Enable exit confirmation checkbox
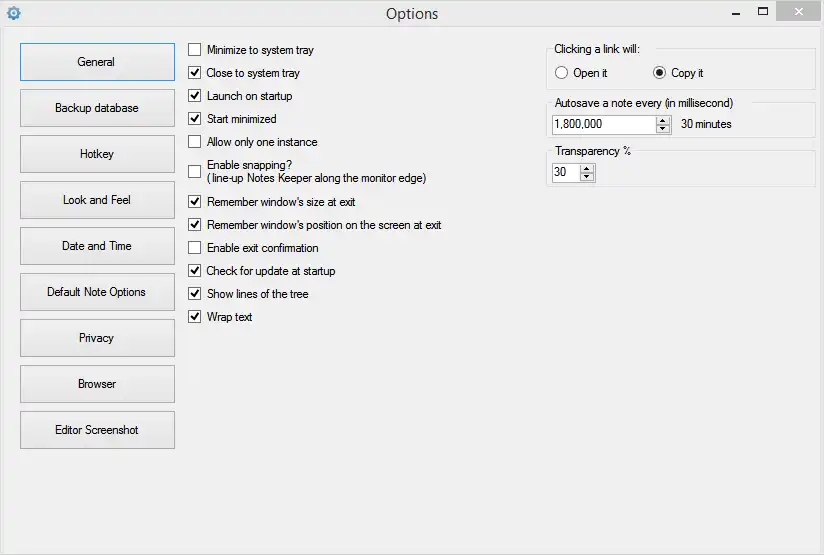This screenshot has height=555, width=824. pyautogui.click(x=195, y=248)
